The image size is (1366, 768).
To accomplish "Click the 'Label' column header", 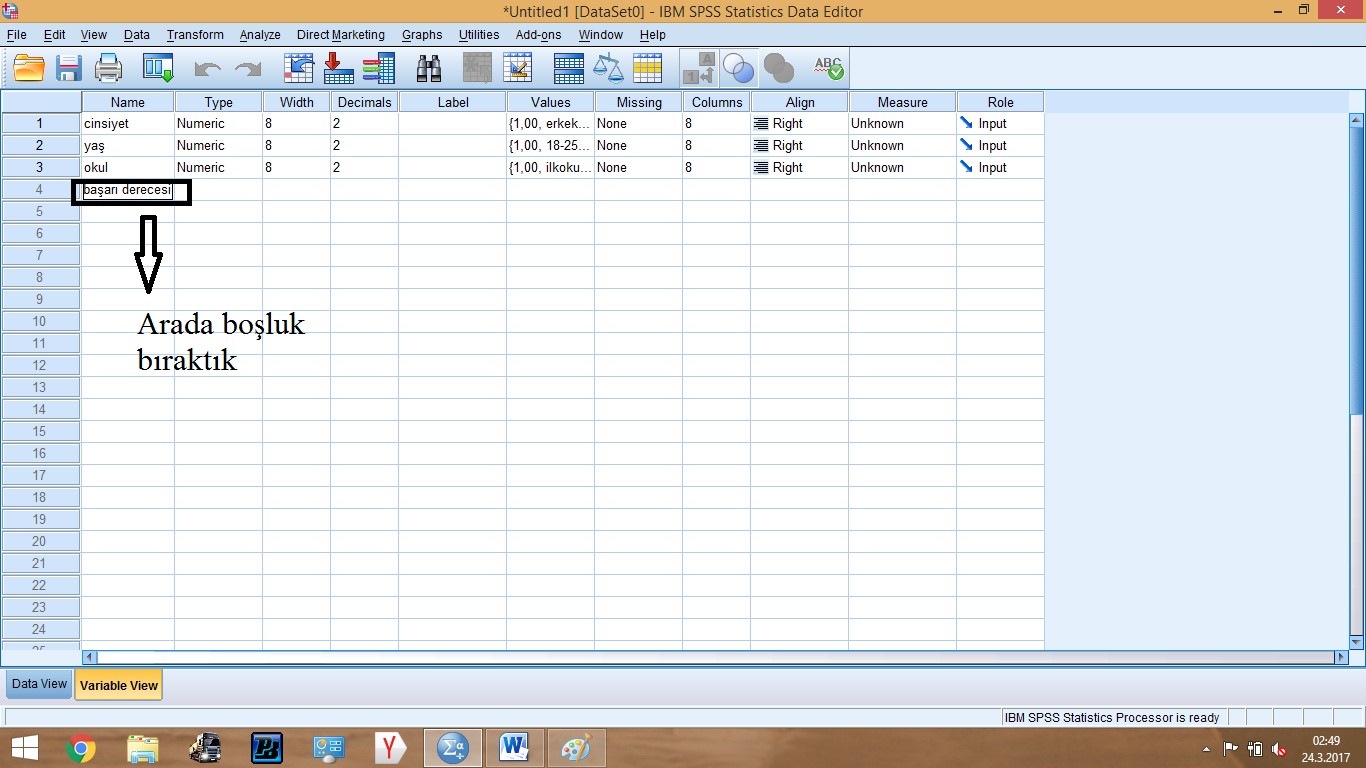I will click(x=452, y=102).
